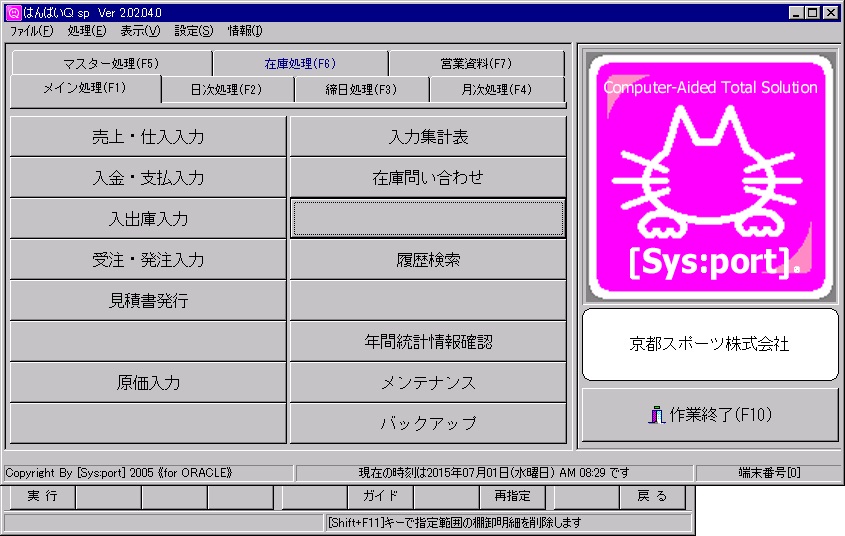
Task: Open 受注・発注入力 screen
Action: (148, 260)
